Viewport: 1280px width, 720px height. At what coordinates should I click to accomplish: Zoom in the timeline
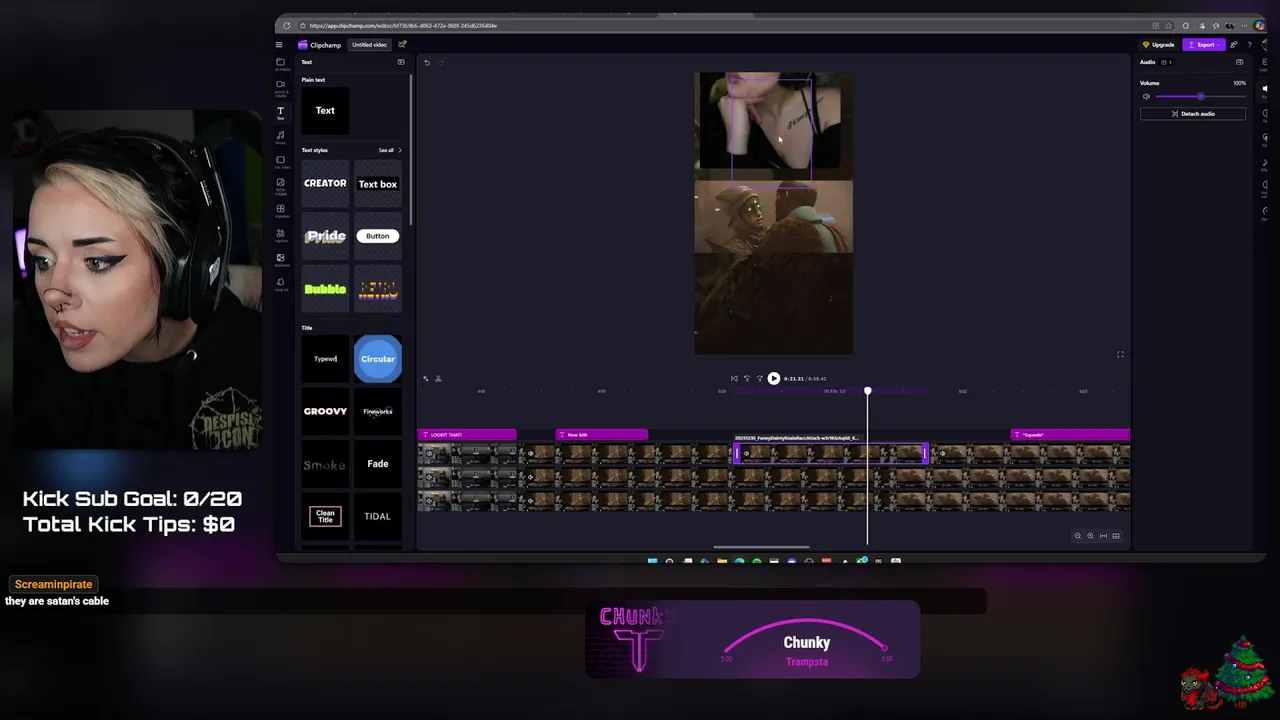(x=1090, y=536)
